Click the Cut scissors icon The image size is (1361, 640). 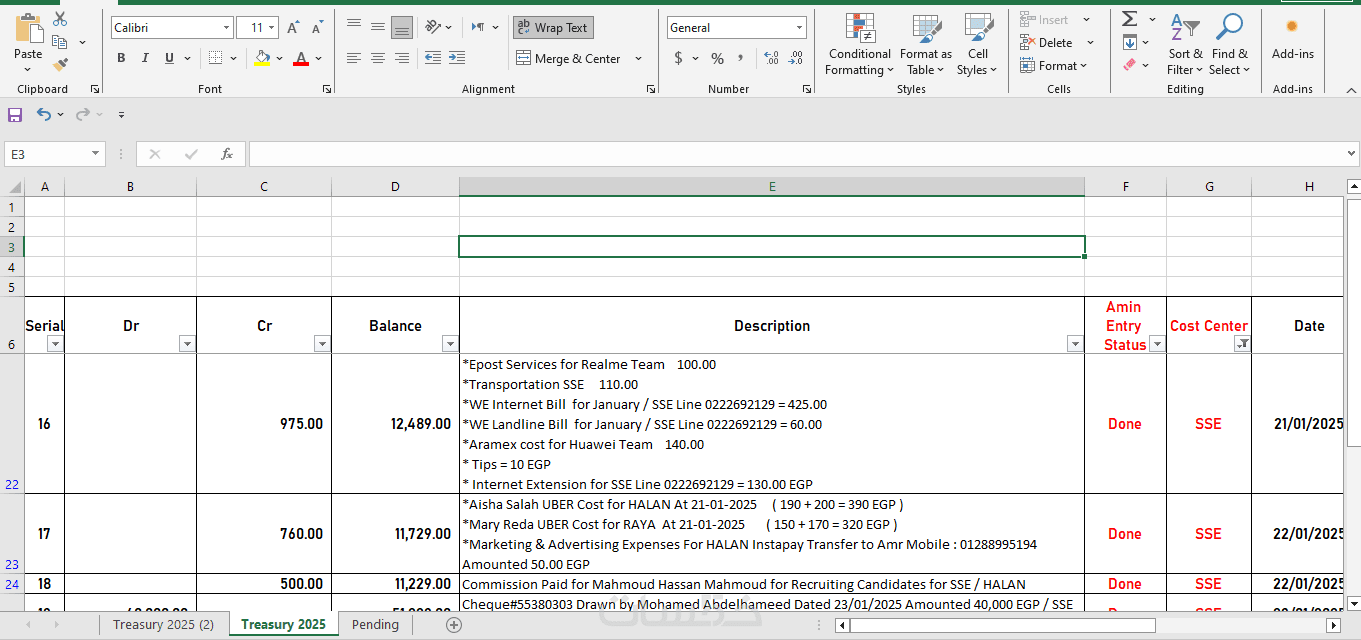[60, 19]
